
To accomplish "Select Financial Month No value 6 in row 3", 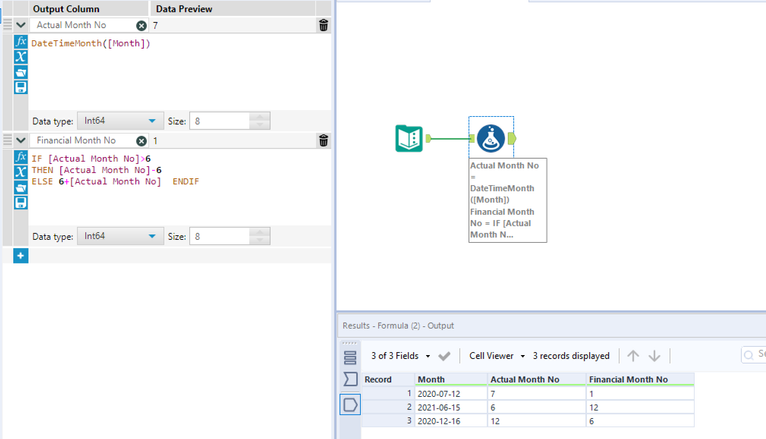I will tap(640, 421).
